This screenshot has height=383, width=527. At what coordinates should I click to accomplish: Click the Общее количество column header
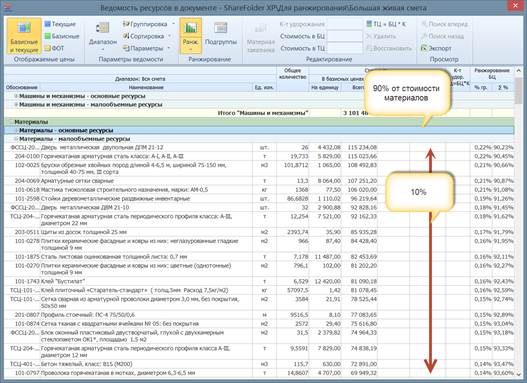[292, 74]
